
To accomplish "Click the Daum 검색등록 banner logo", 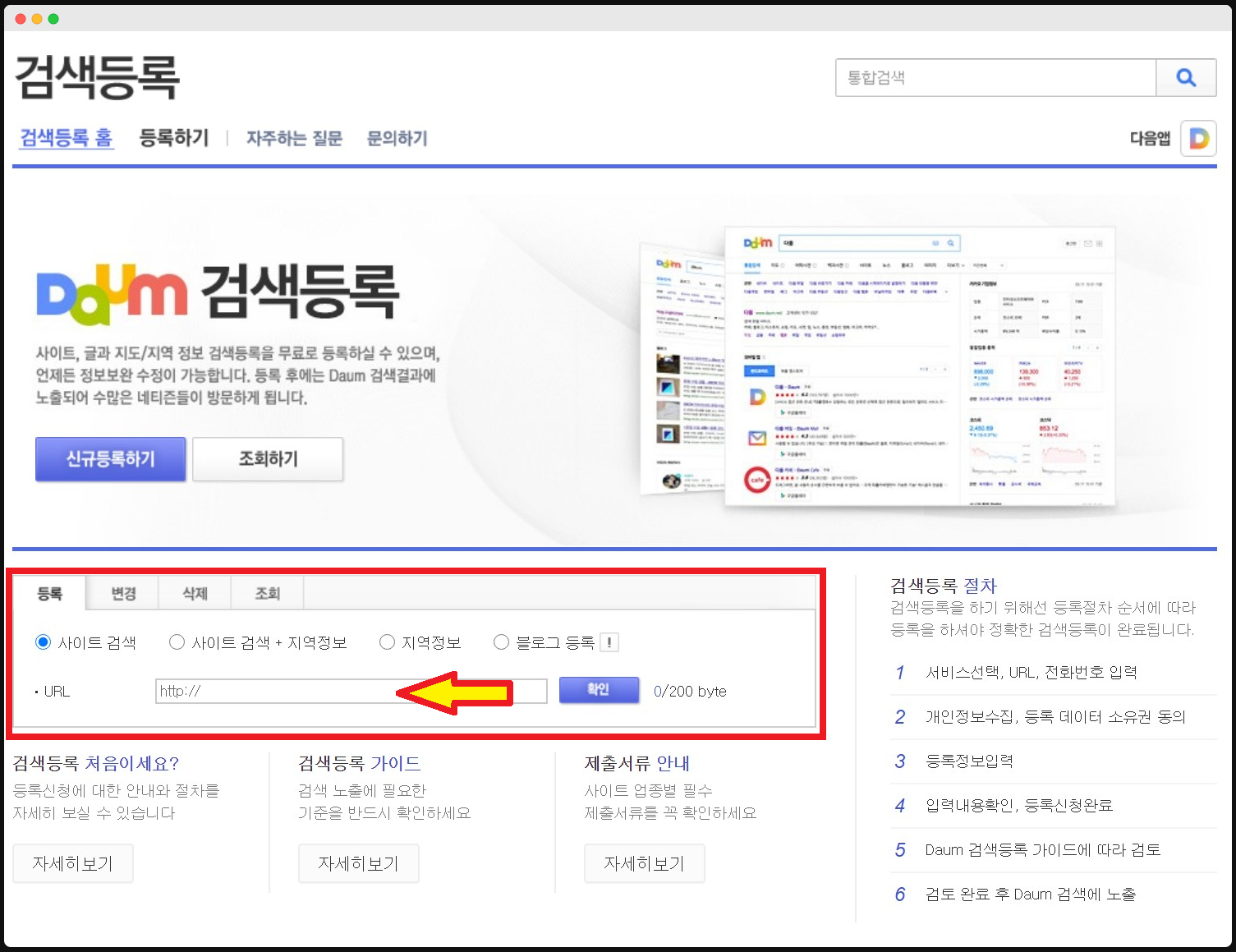I will click(x=218, y=292).
